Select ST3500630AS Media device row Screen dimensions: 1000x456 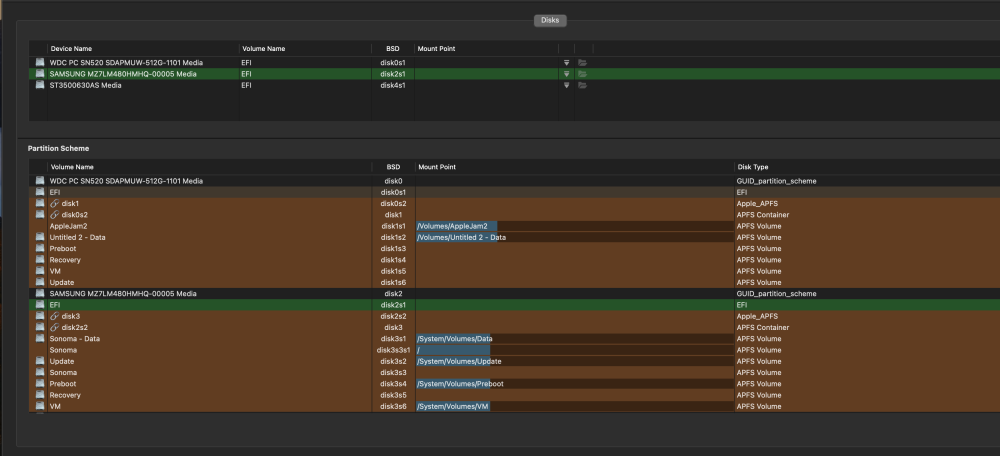(514, 85)
